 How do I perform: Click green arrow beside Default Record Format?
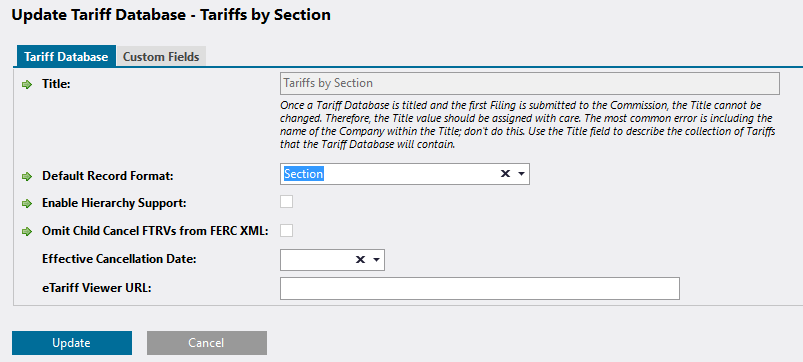pyautogui.click(x=27, y=177)
